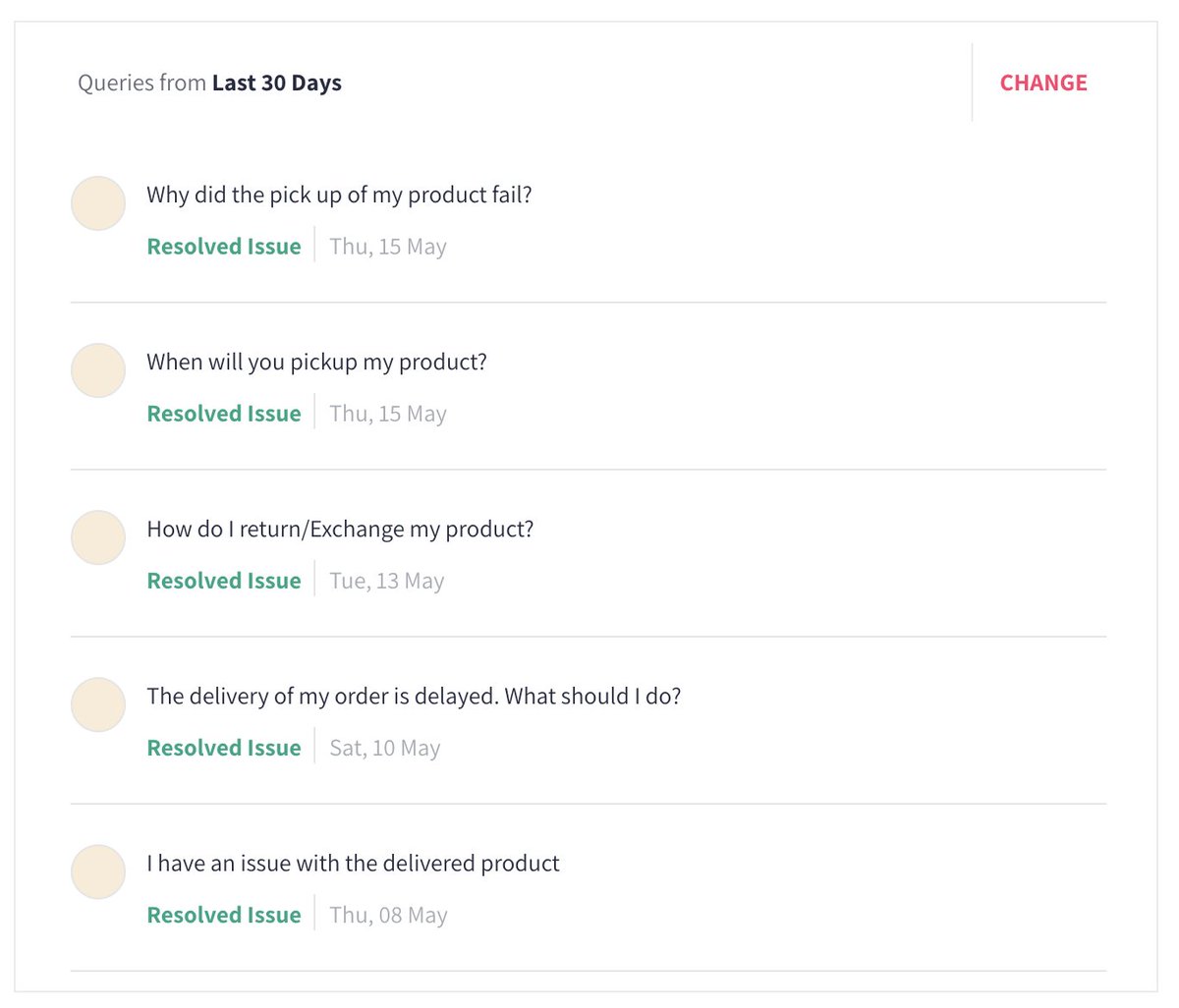Click the 'Queries from Last 30 Days' heading
The height and width of the screenshot is (1008, 1179).
point(209,83)
